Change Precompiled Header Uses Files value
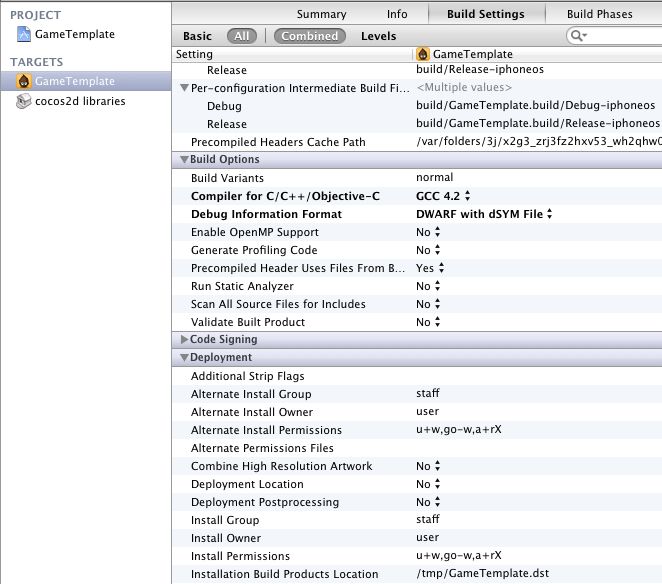This screenshot has height=584, width=662. [x=430, y=268]
